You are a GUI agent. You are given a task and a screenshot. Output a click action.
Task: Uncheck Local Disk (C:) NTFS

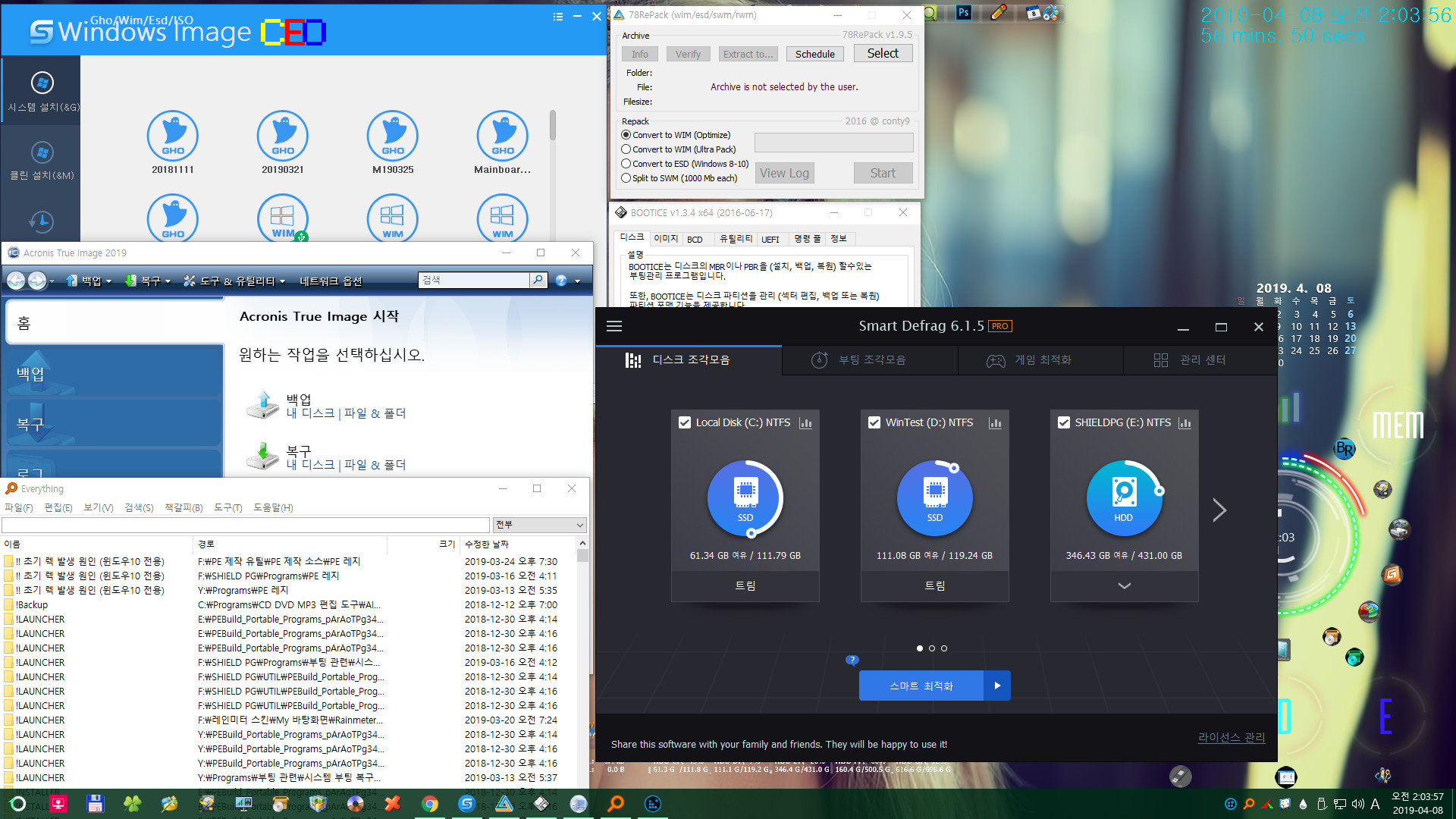coord(685,422)
